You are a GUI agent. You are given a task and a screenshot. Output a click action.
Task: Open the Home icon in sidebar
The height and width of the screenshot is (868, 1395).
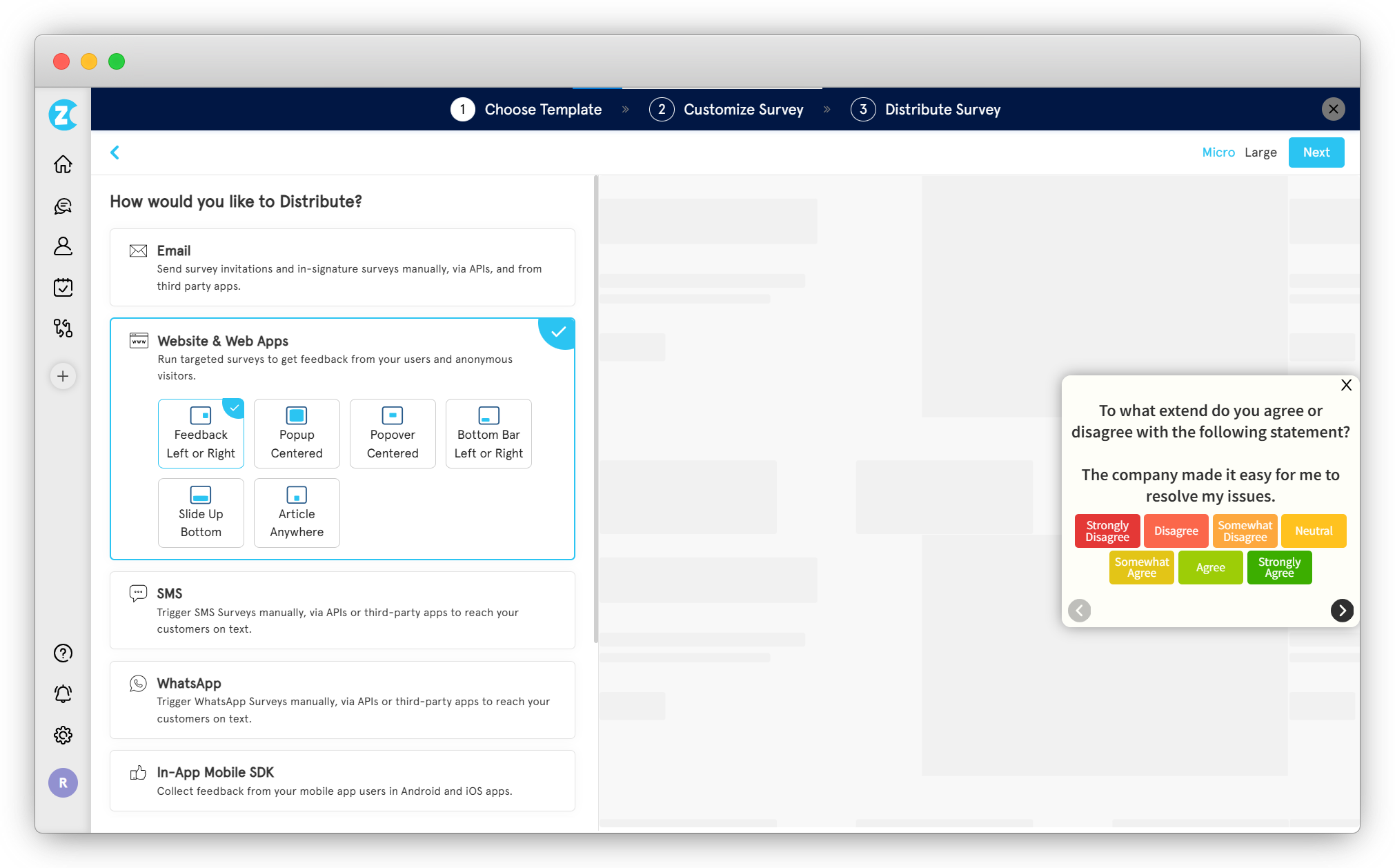pyautogui.click(x=63, y=164)
